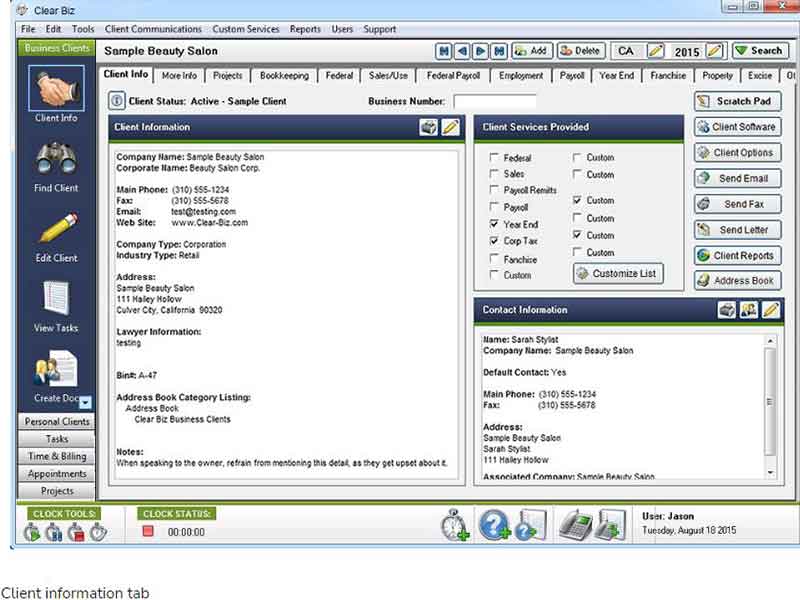The height and width of the screenshot is (600, 800).
Task: Switch to the Bookkeeping tab
Action: click(284, 76)
